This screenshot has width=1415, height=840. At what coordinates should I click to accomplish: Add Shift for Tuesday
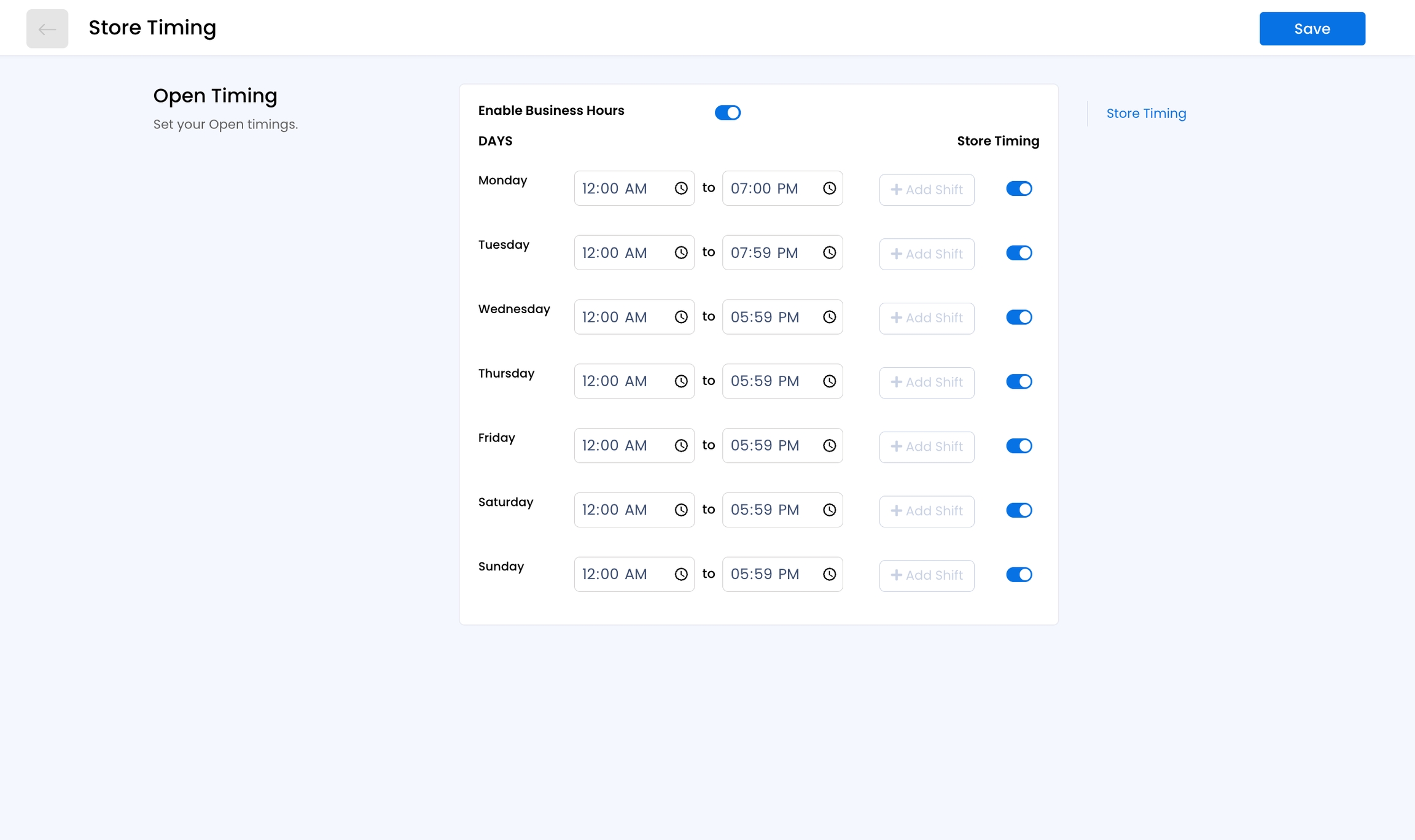point(926,254)
